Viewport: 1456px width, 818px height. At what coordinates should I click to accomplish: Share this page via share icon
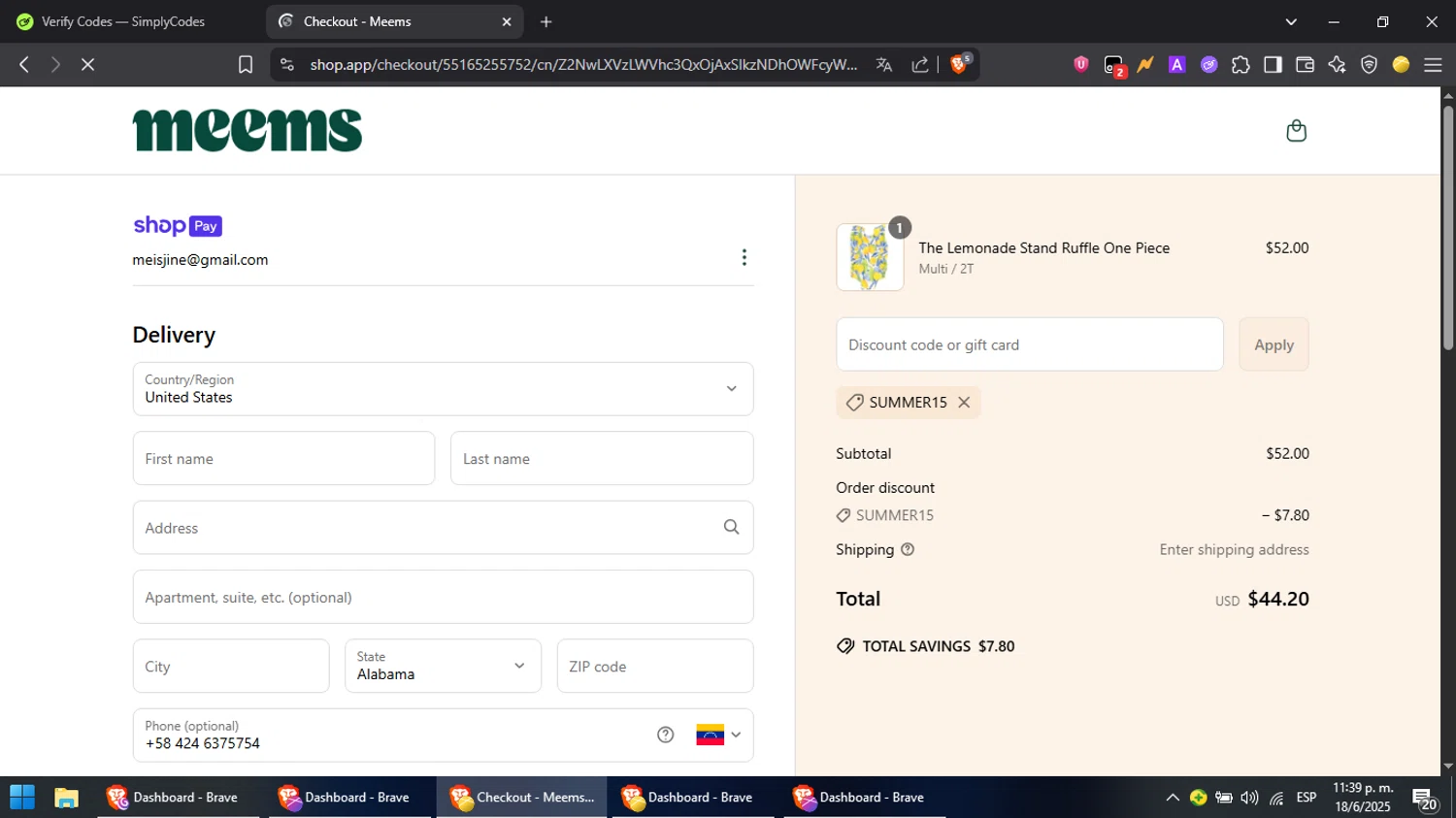tap(919, 64)
